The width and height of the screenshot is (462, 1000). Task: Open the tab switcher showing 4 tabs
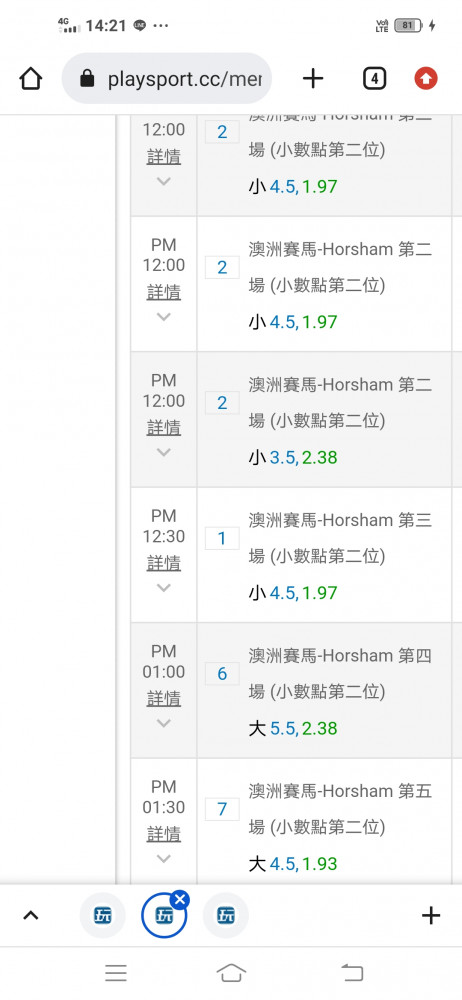(375, 79)
